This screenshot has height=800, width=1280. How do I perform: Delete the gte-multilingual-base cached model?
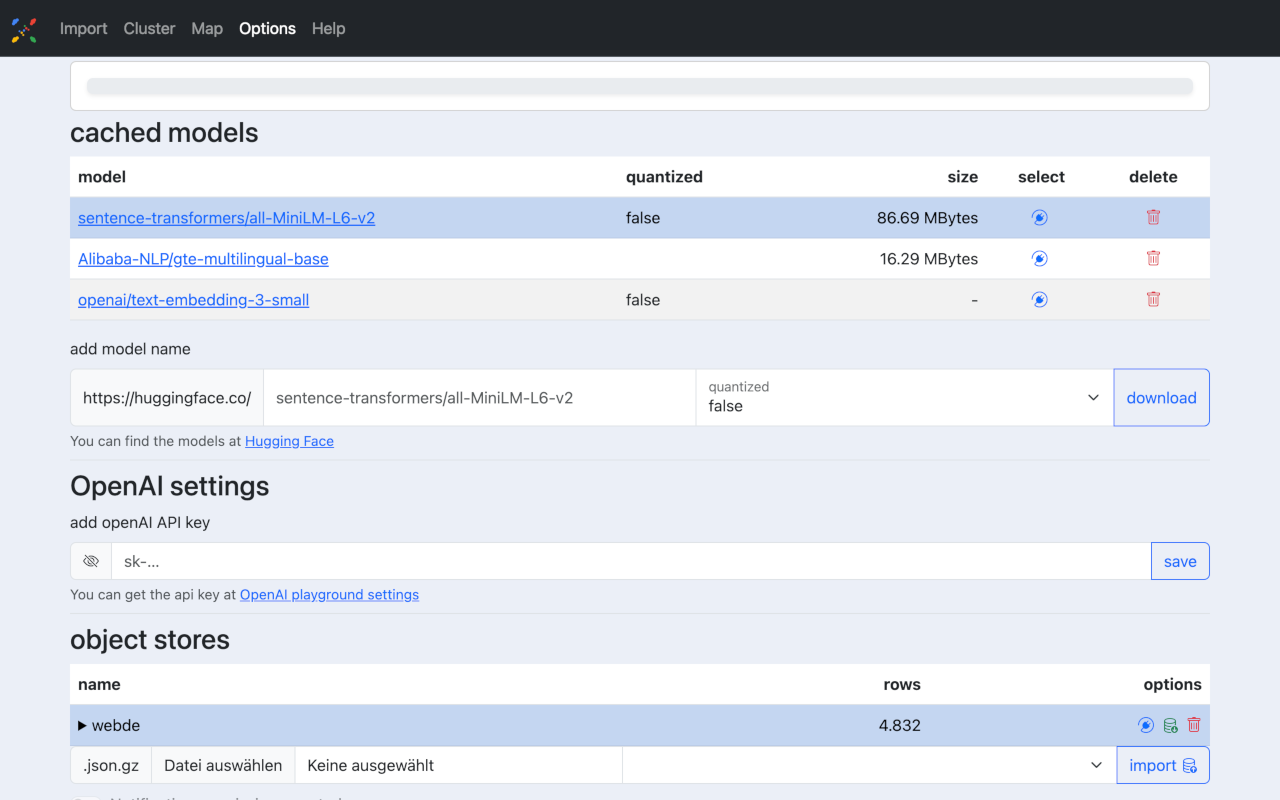pos(1153,258)
